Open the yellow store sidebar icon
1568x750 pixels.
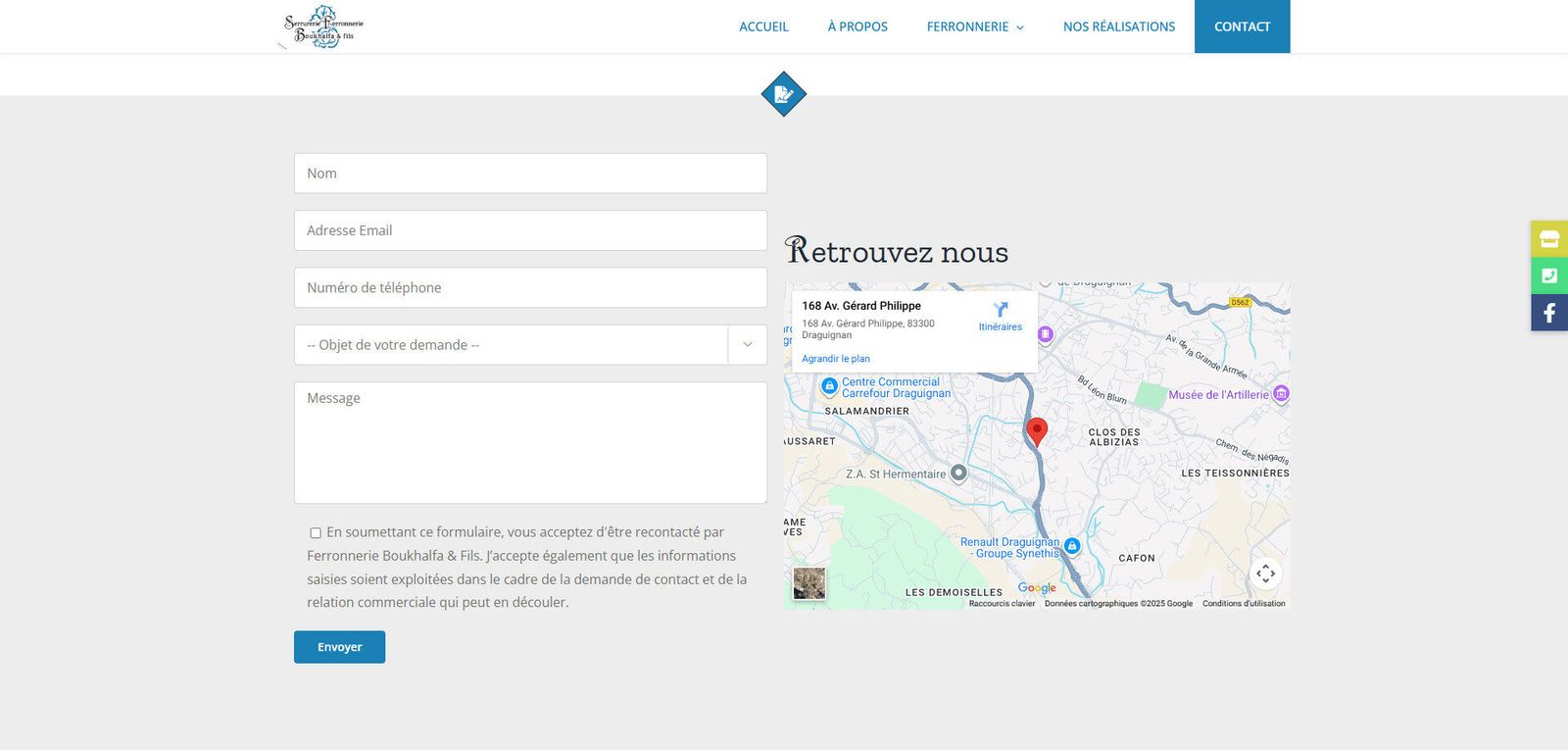tap(1548, 238)
